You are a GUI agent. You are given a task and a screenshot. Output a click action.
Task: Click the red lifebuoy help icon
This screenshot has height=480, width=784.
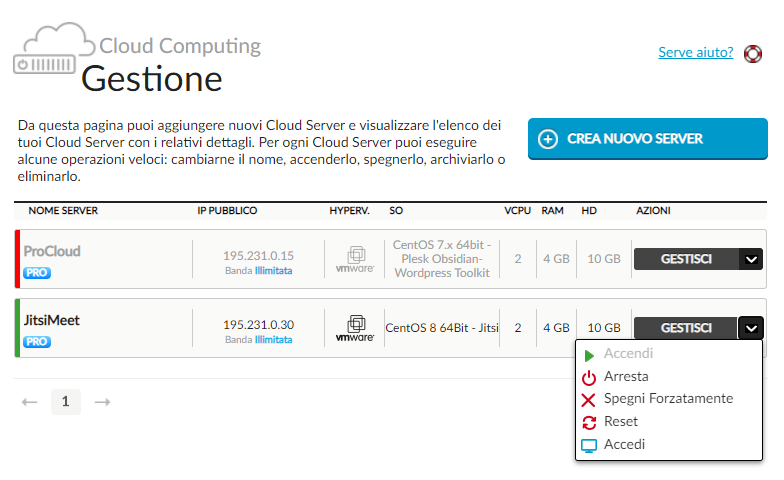pos(754,53)
